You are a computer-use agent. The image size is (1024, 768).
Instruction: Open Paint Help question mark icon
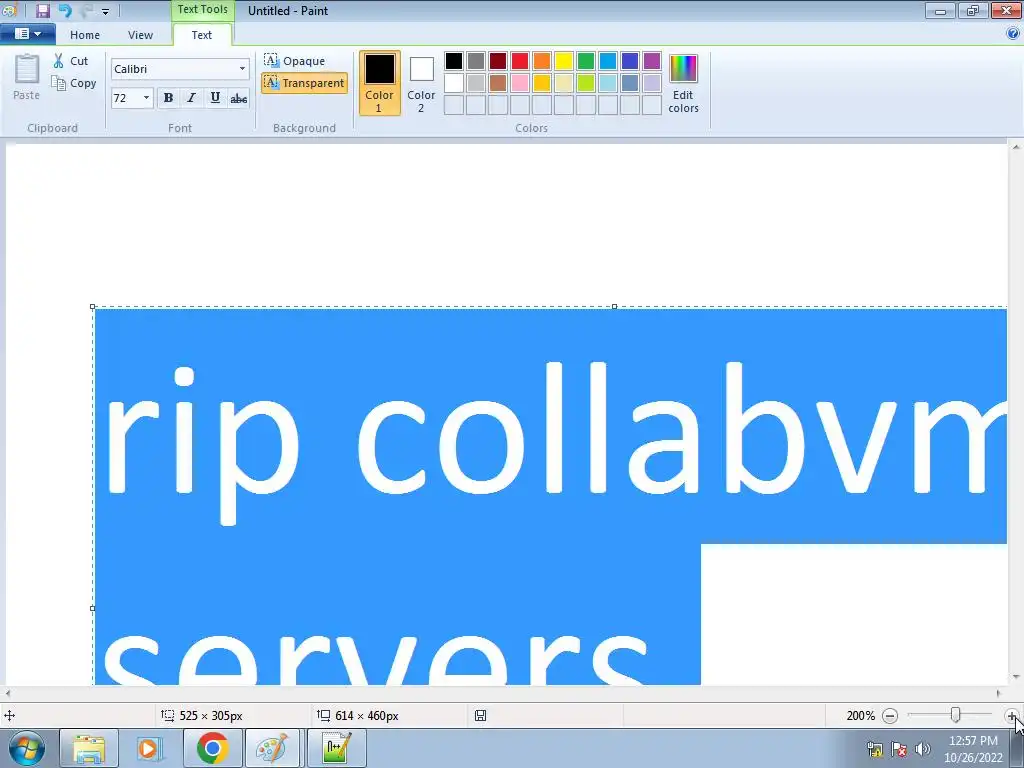(x=1013, y=33)
